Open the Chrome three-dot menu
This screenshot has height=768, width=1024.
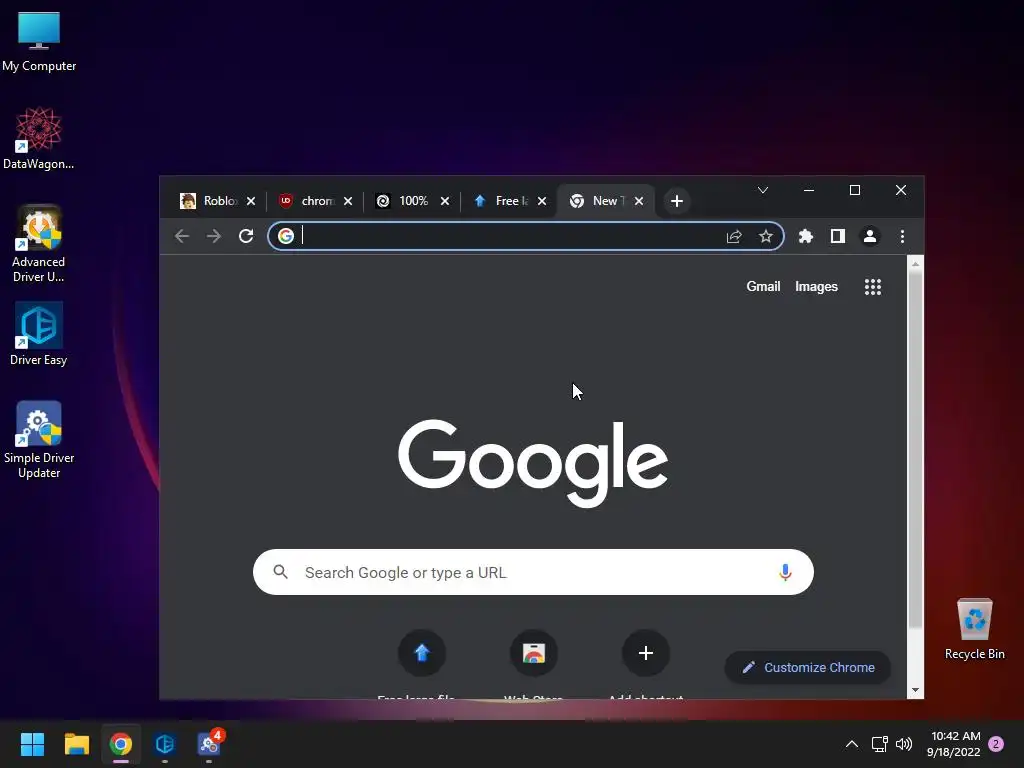[x=902, y=236]
